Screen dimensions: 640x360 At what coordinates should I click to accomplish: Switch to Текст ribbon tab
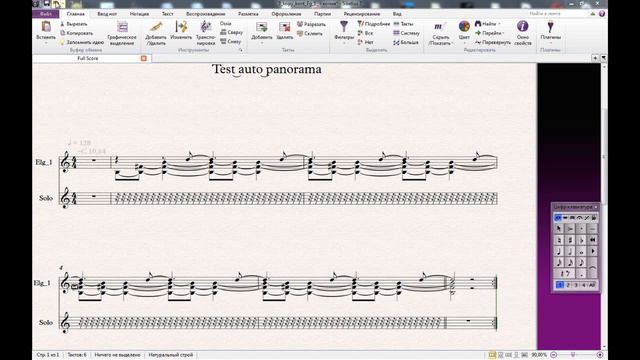(x=167, y=14)
